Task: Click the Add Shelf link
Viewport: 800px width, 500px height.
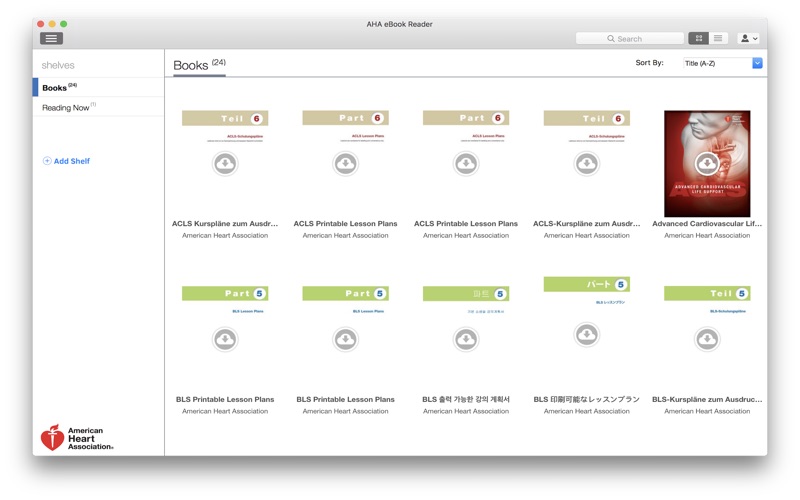Action: click(x=71, y=161)
